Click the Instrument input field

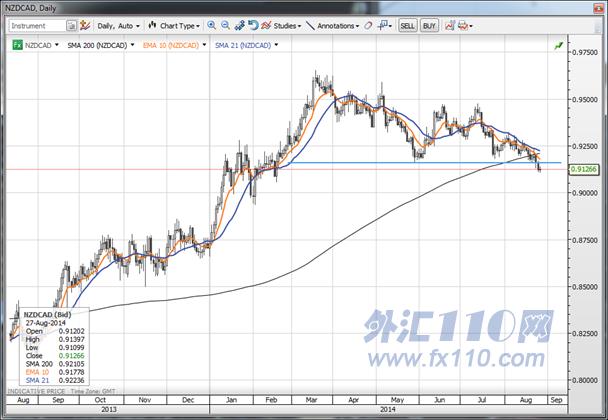(38, 26)
